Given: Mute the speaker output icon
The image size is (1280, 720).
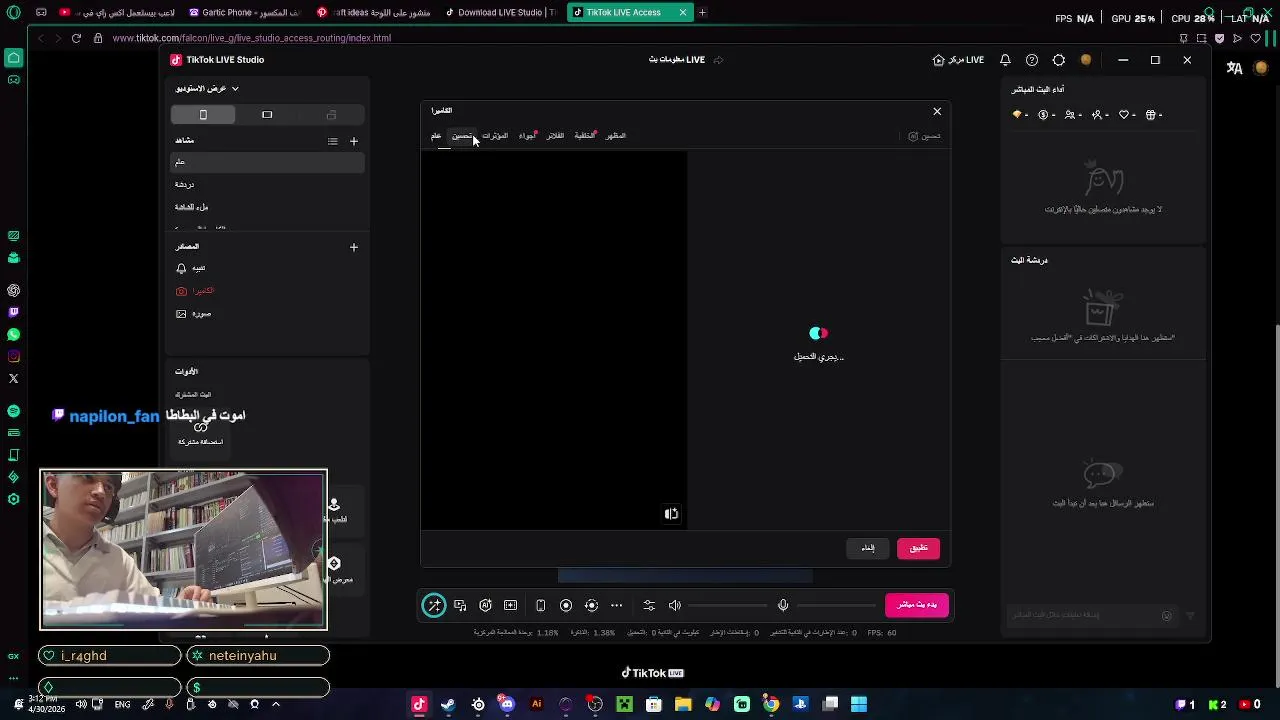Looking at the screenshot, I should tap(675, 605).
